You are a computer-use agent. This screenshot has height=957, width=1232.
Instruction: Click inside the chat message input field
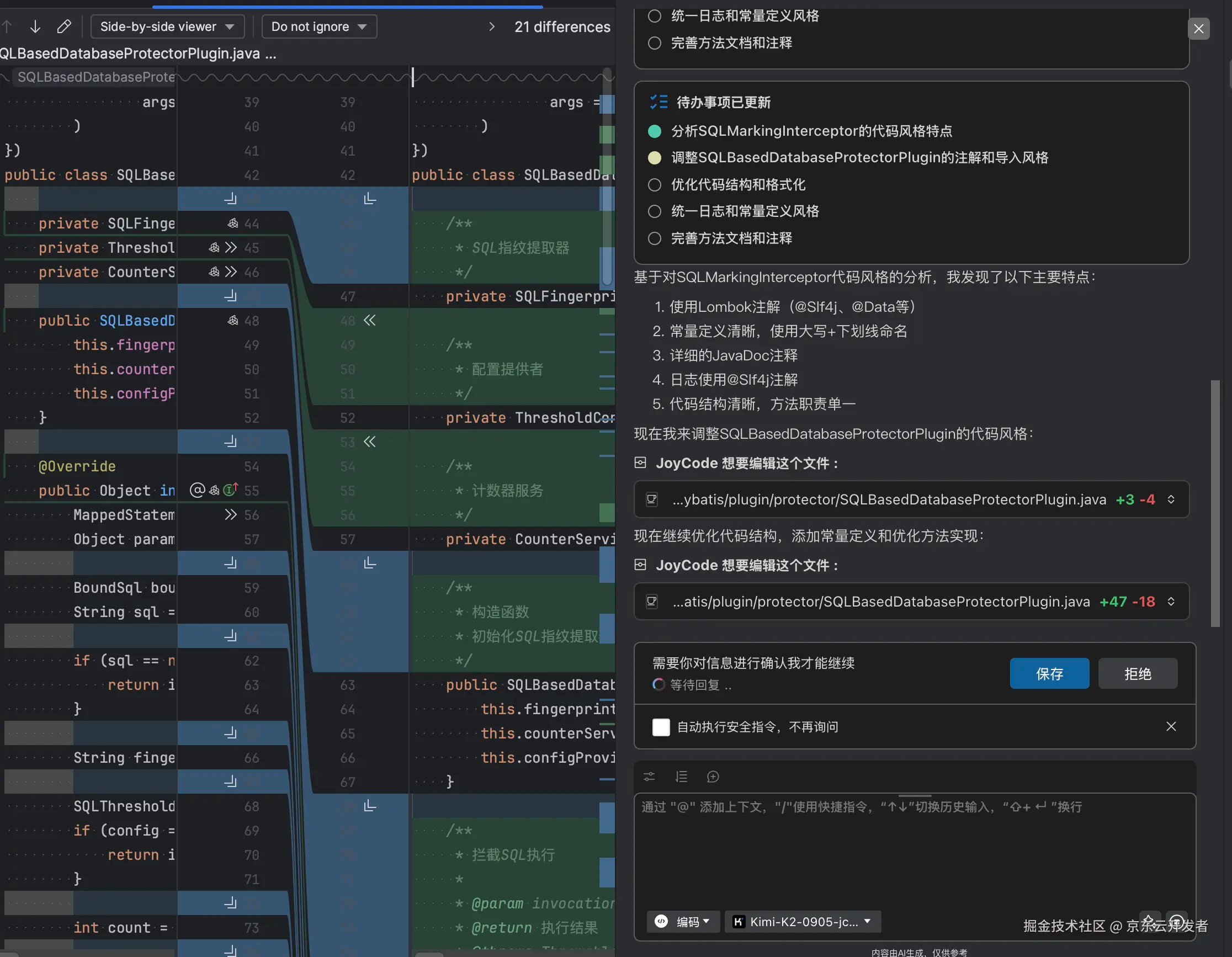902,846
